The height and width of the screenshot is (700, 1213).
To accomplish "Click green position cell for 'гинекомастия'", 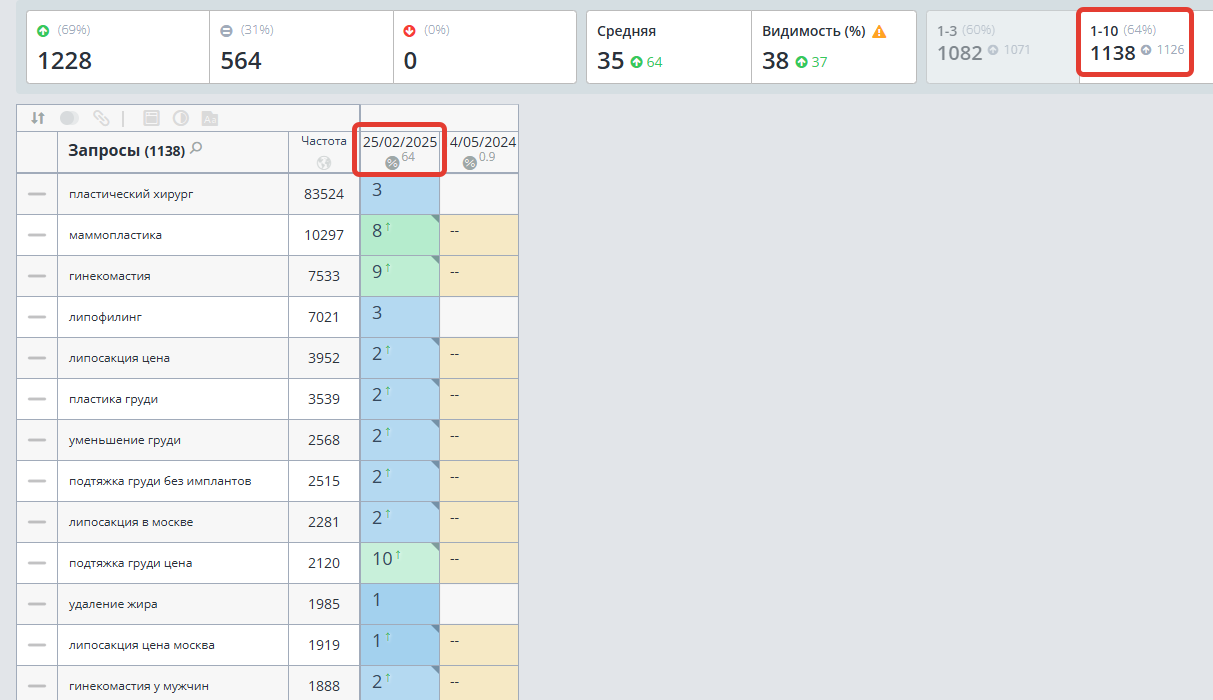I will coord(399,276).
